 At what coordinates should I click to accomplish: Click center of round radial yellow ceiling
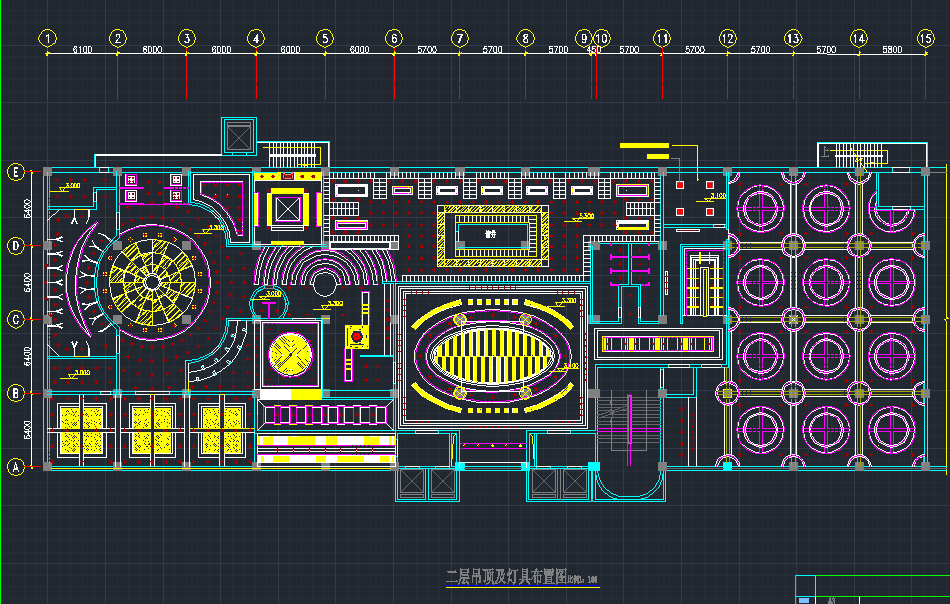point(152,281)
